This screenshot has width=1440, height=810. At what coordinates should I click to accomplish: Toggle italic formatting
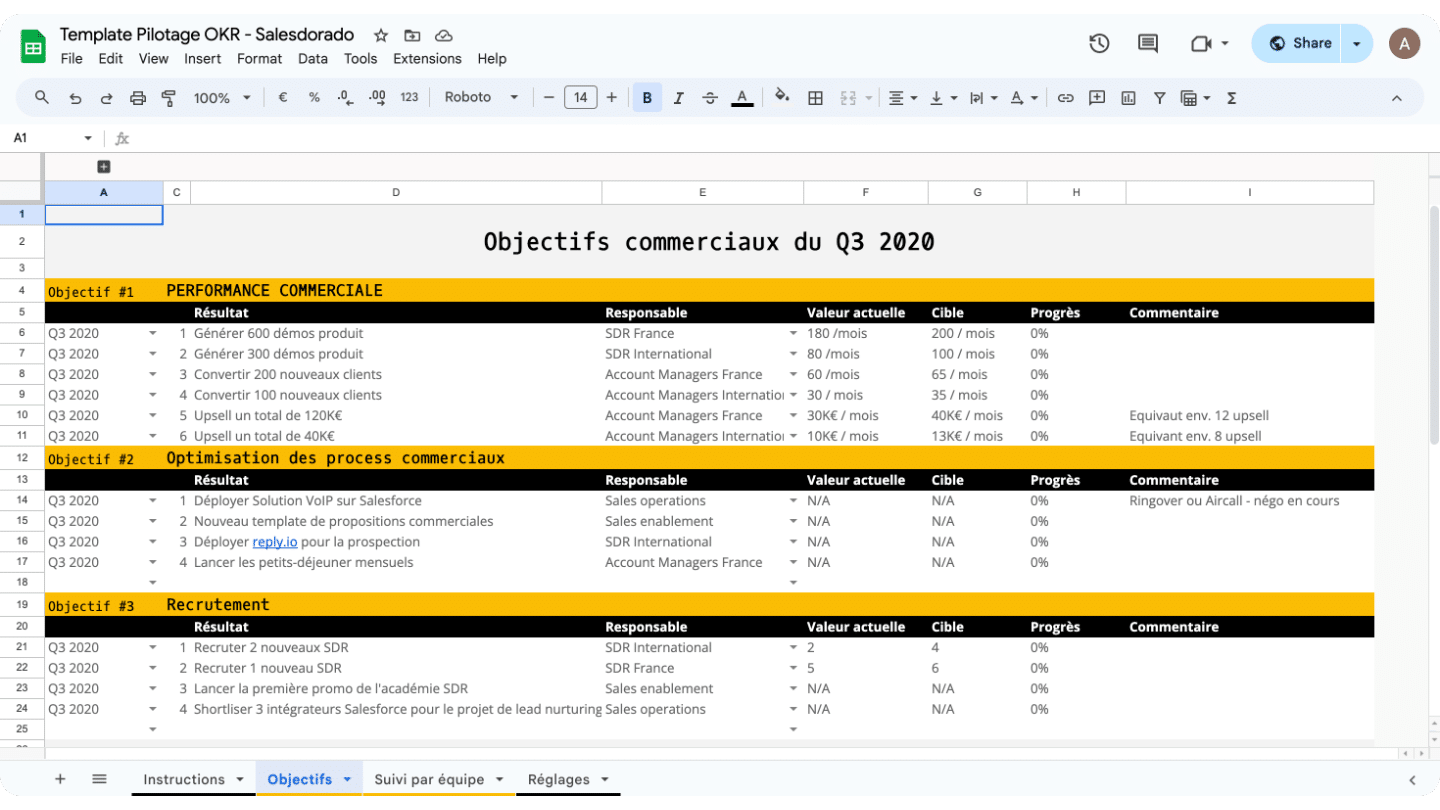coord(678,98)
